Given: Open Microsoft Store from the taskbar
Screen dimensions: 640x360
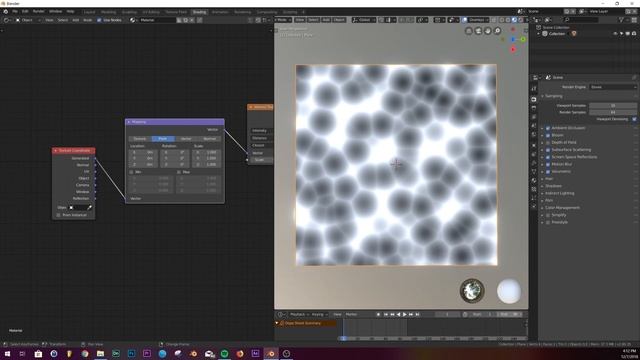Looking at the screenshot, I should point(38,353).
